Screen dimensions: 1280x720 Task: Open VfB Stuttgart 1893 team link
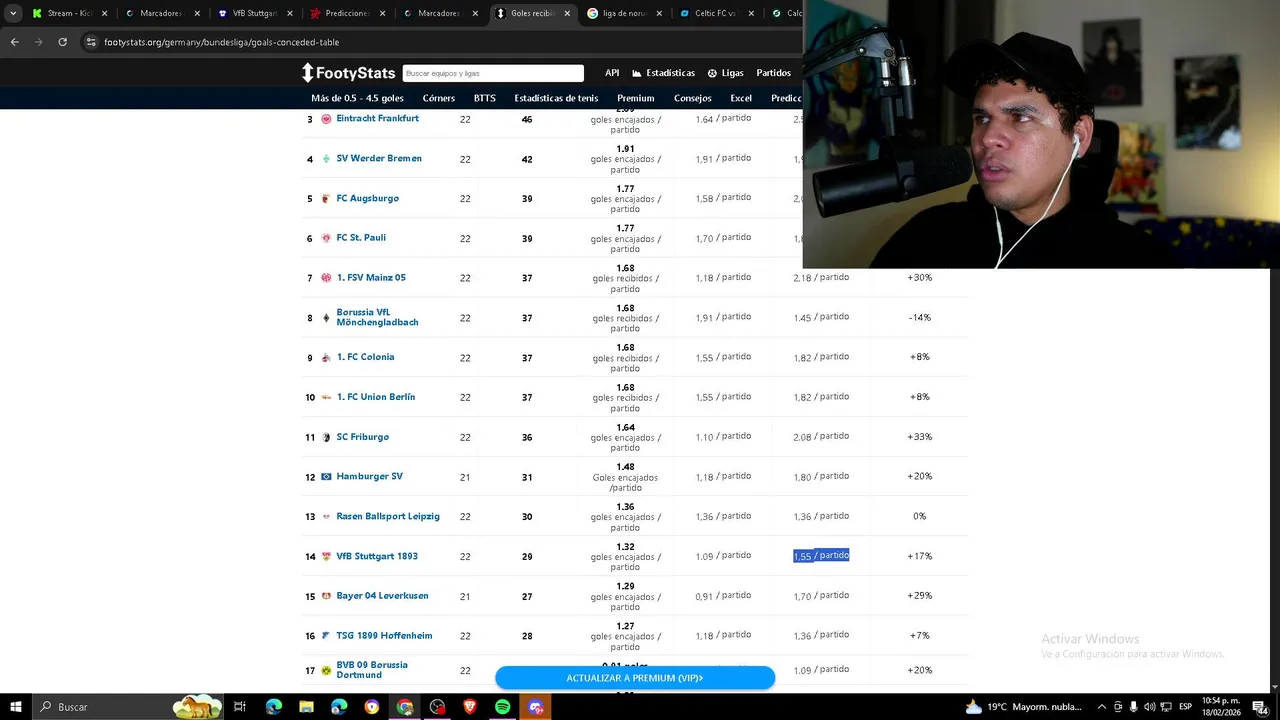377,556
